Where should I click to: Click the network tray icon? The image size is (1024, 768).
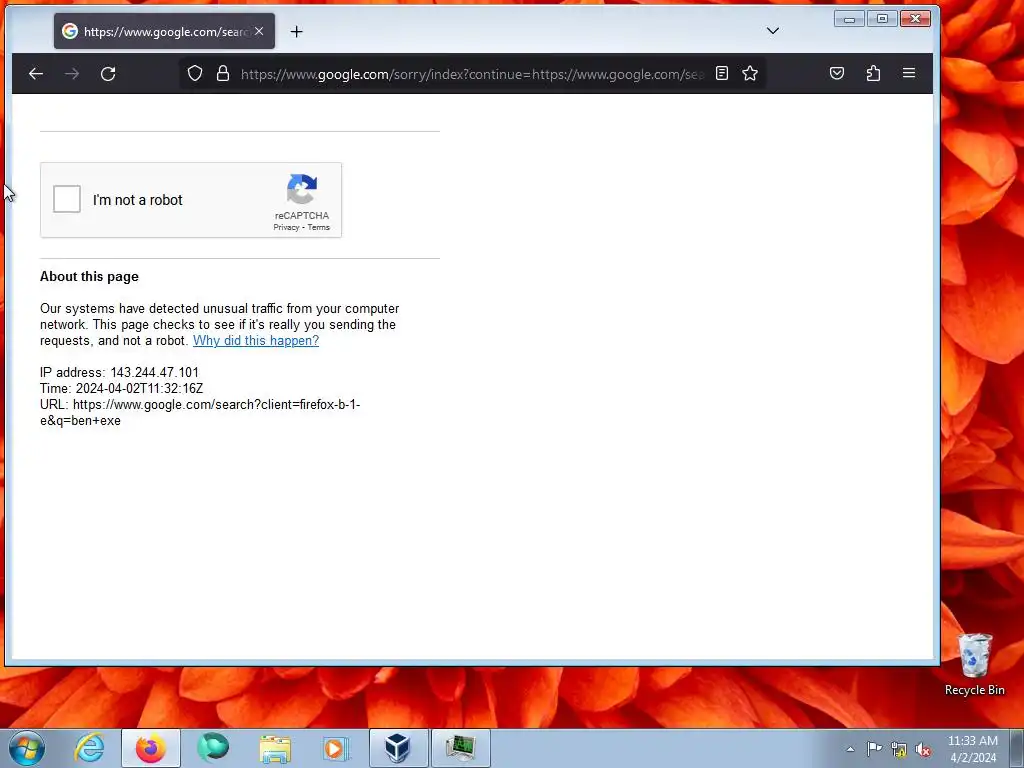point(899,749)
